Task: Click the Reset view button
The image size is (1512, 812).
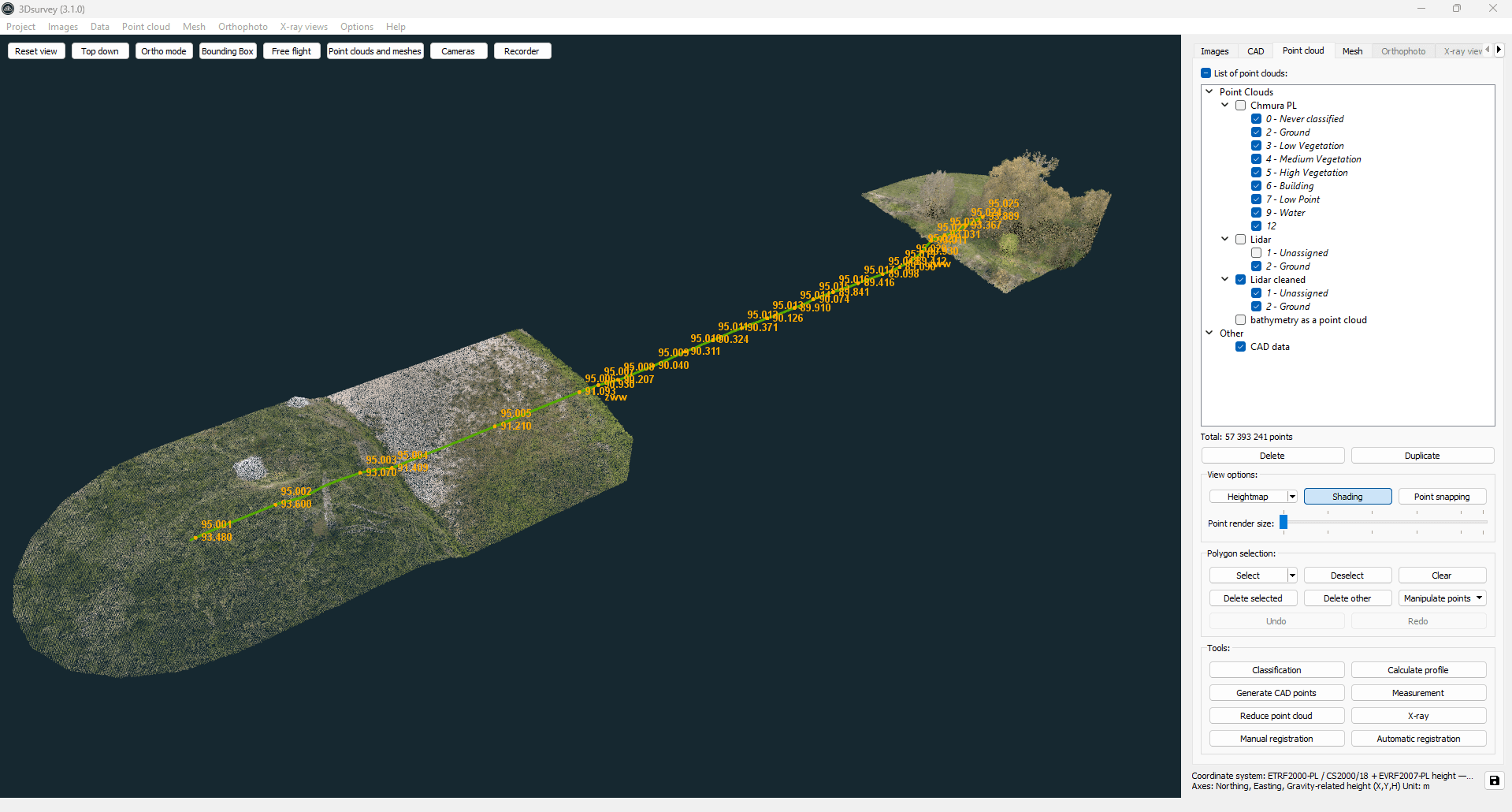Action: (36, 51)
